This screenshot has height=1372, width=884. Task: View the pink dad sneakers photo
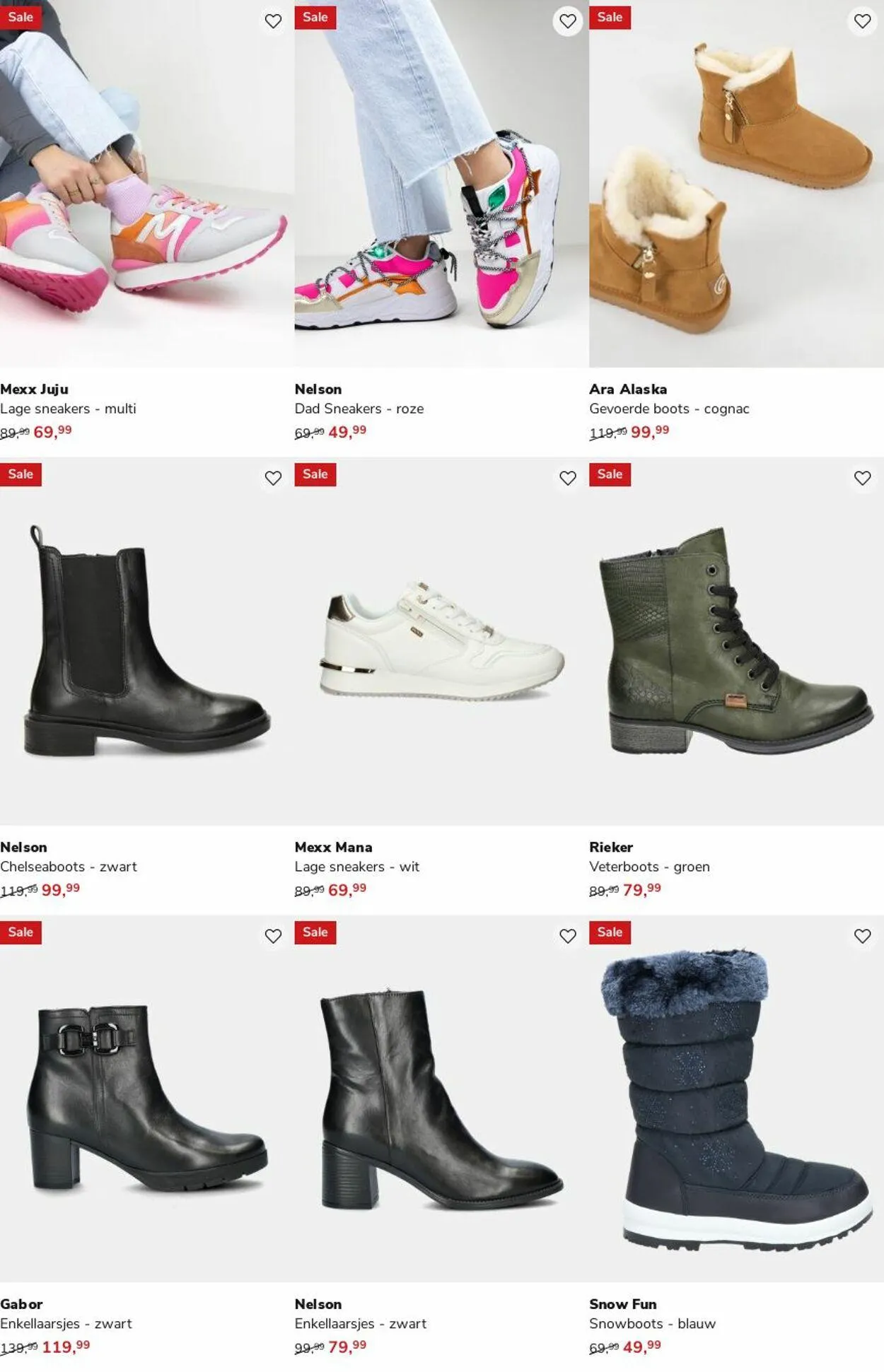pyautogui.click(x=442, y=184)
